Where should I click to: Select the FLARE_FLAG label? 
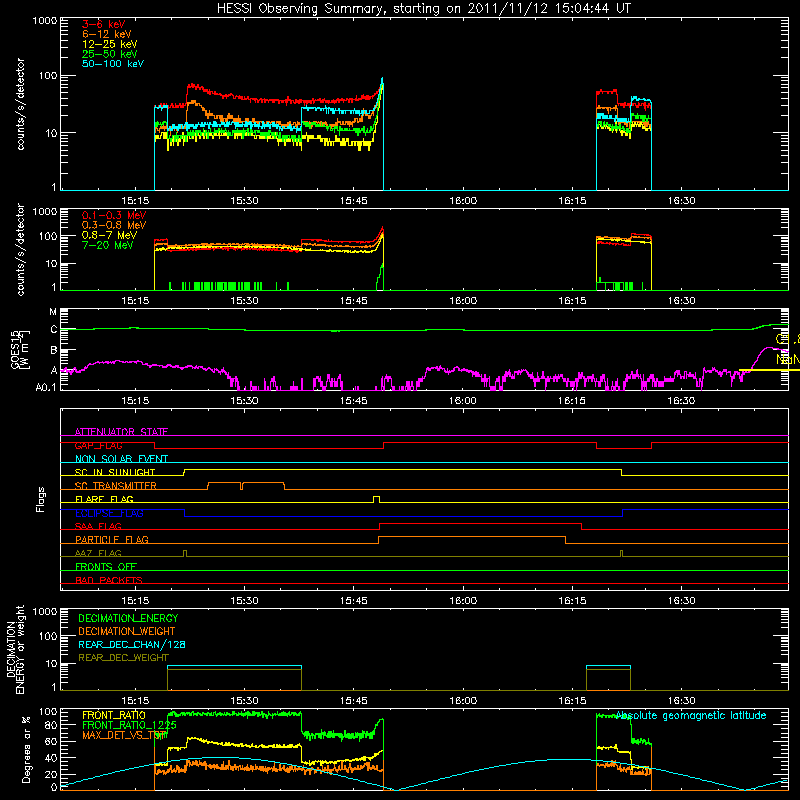click(x=104, y=499)
